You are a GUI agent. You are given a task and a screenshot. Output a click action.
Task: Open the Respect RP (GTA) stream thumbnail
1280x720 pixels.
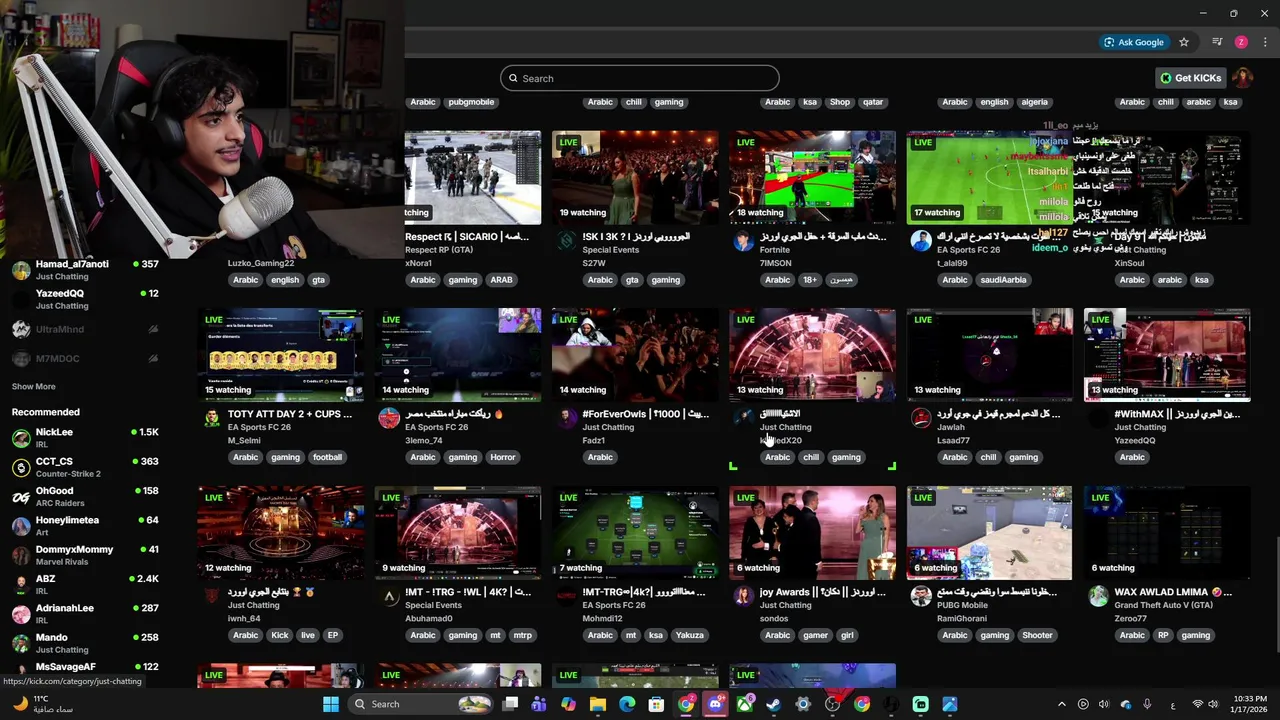(473, 177)
